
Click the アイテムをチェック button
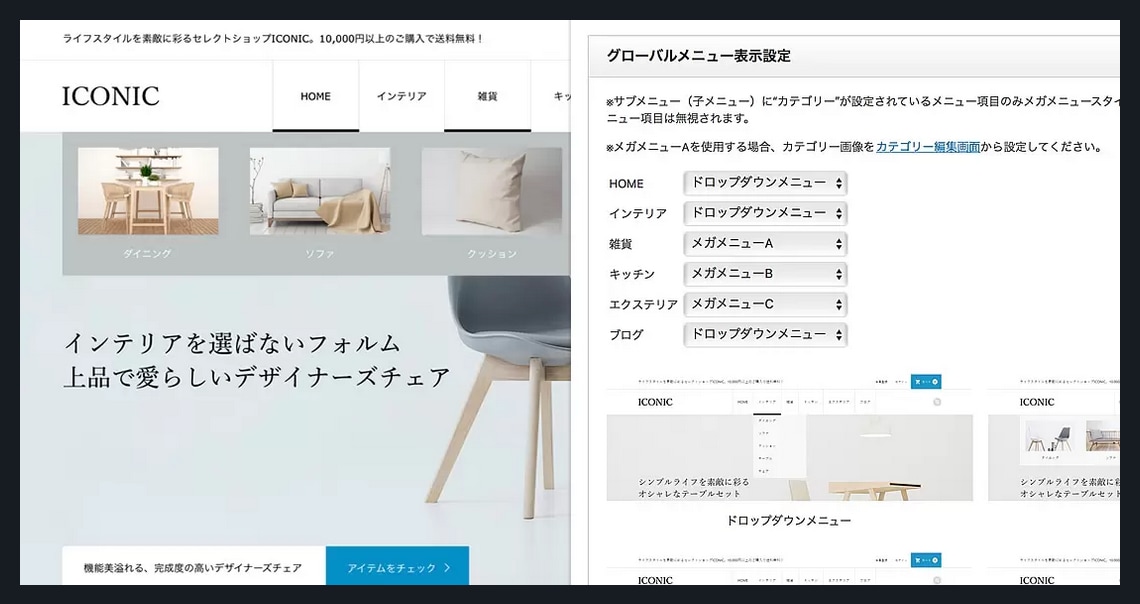[398, 567]
